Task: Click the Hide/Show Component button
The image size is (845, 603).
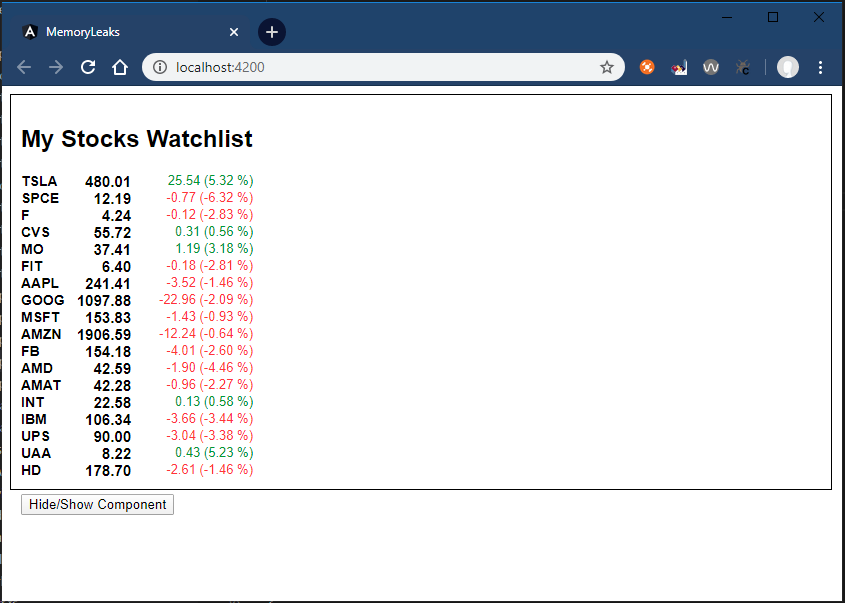Action: click(x=98, y=504)
